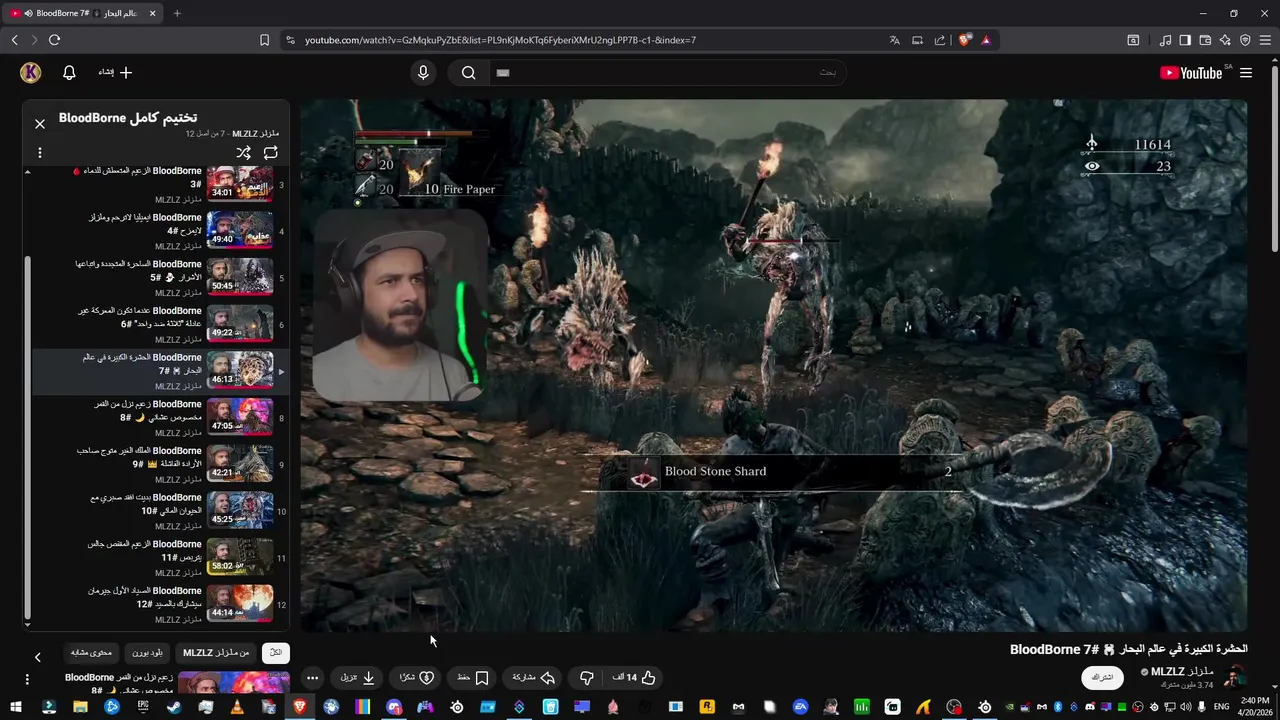Play BloodBorne #3 video thumbnail (34:01)
Image resolution: width=1280 pixels, height=720 pixels.
(x=240, y=183)
